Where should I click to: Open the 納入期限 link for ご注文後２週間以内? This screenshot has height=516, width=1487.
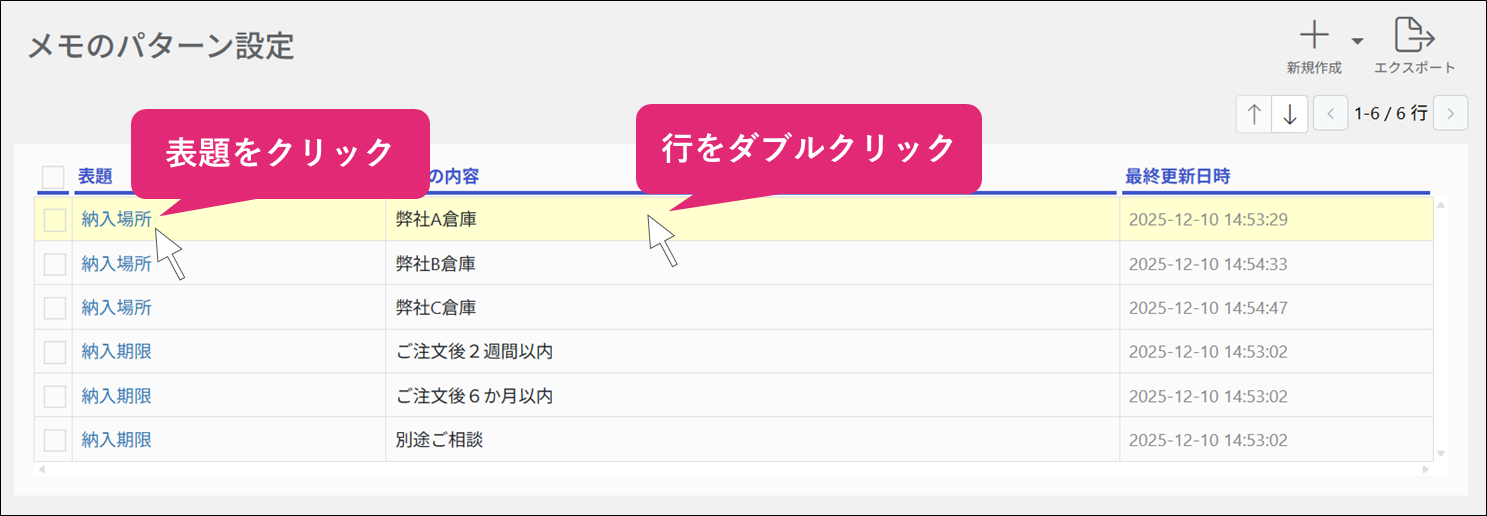tap(116, 352)
